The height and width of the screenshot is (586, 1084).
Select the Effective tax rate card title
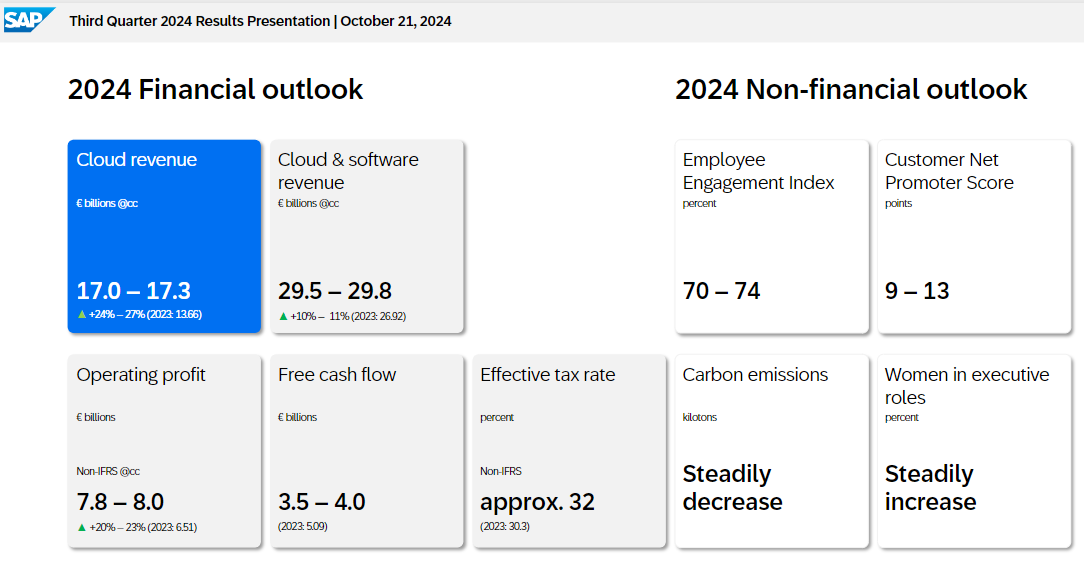click(547, 375)
